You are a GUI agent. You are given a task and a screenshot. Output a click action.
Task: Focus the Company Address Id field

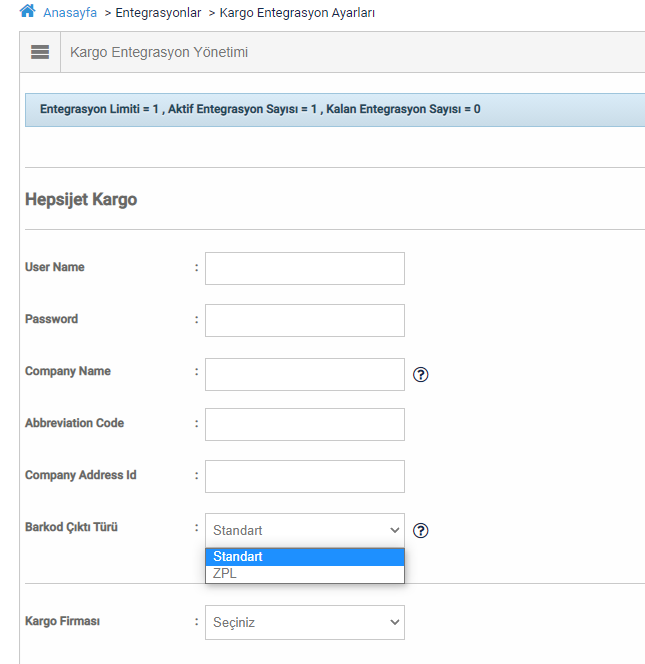click(x=305, y=476)
